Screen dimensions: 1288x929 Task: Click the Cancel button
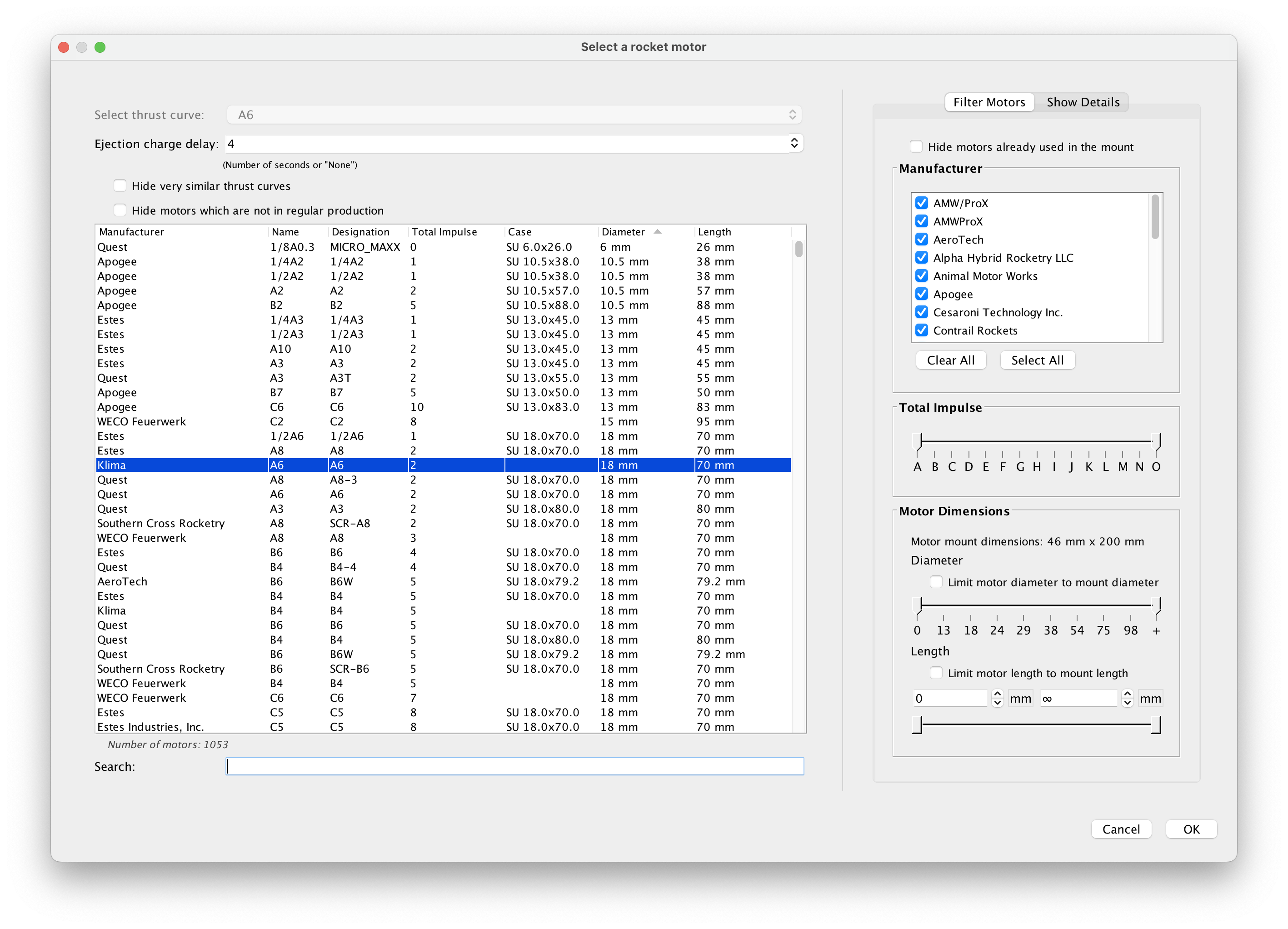1121,829
